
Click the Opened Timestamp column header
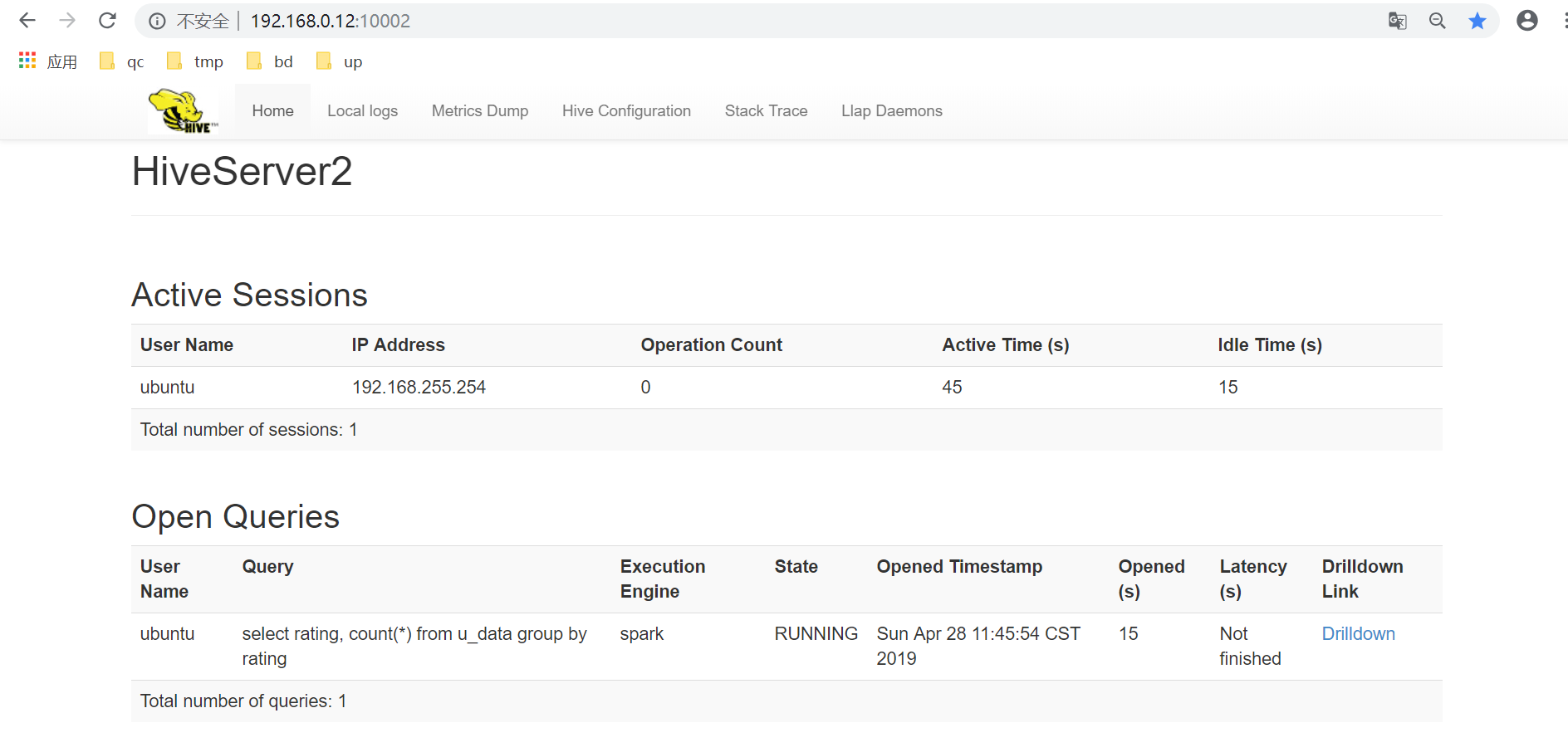pos(959,567)
